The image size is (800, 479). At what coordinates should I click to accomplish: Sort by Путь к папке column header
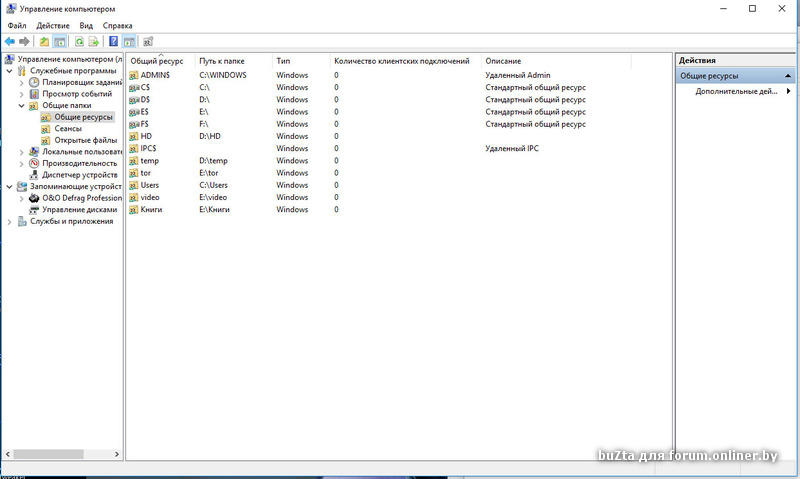click(234, 61)
